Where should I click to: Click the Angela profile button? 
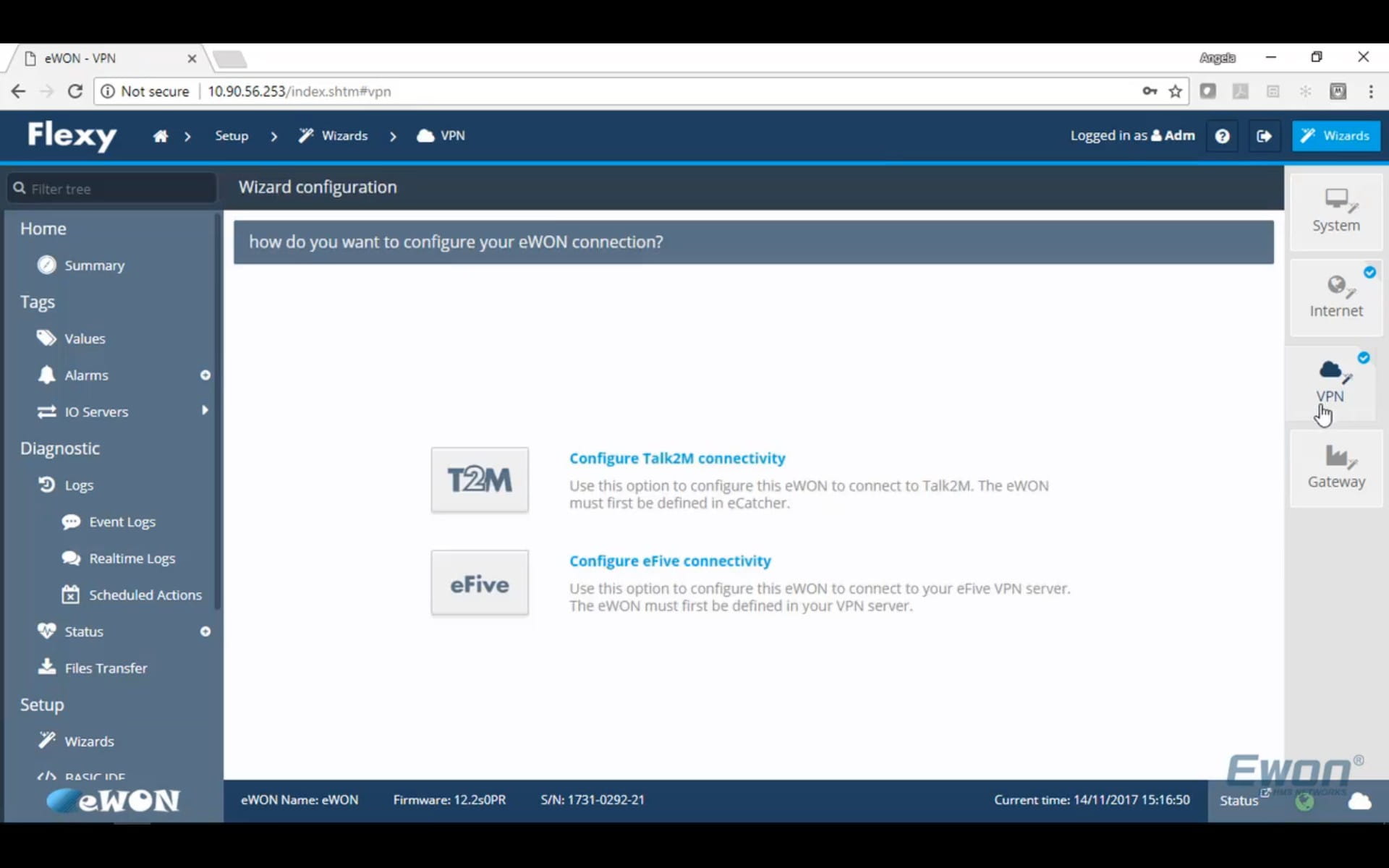(1218, 58)
